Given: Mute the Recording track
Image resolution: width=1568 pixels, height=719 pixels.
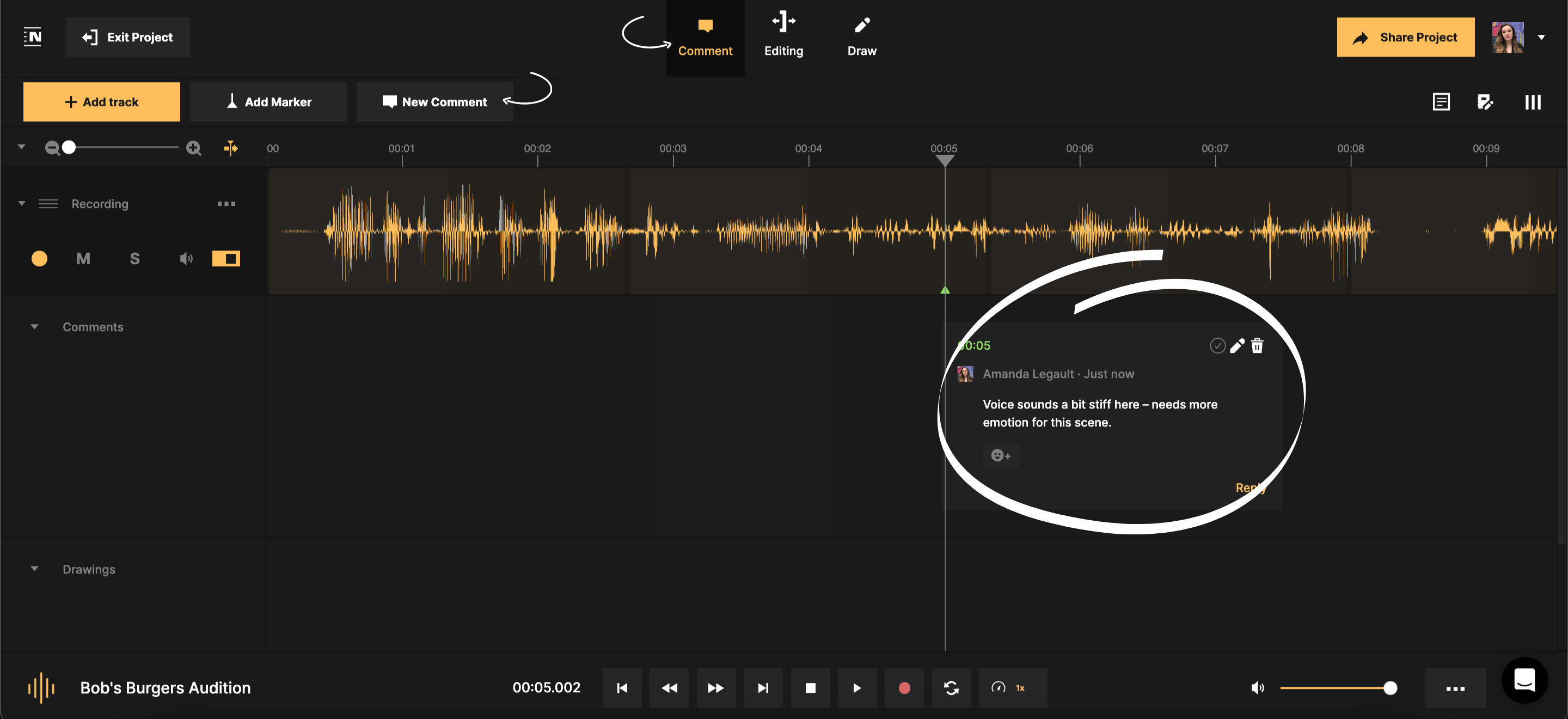Looking at the screenshot, I should pyautogui.click(x=83, y=258).
